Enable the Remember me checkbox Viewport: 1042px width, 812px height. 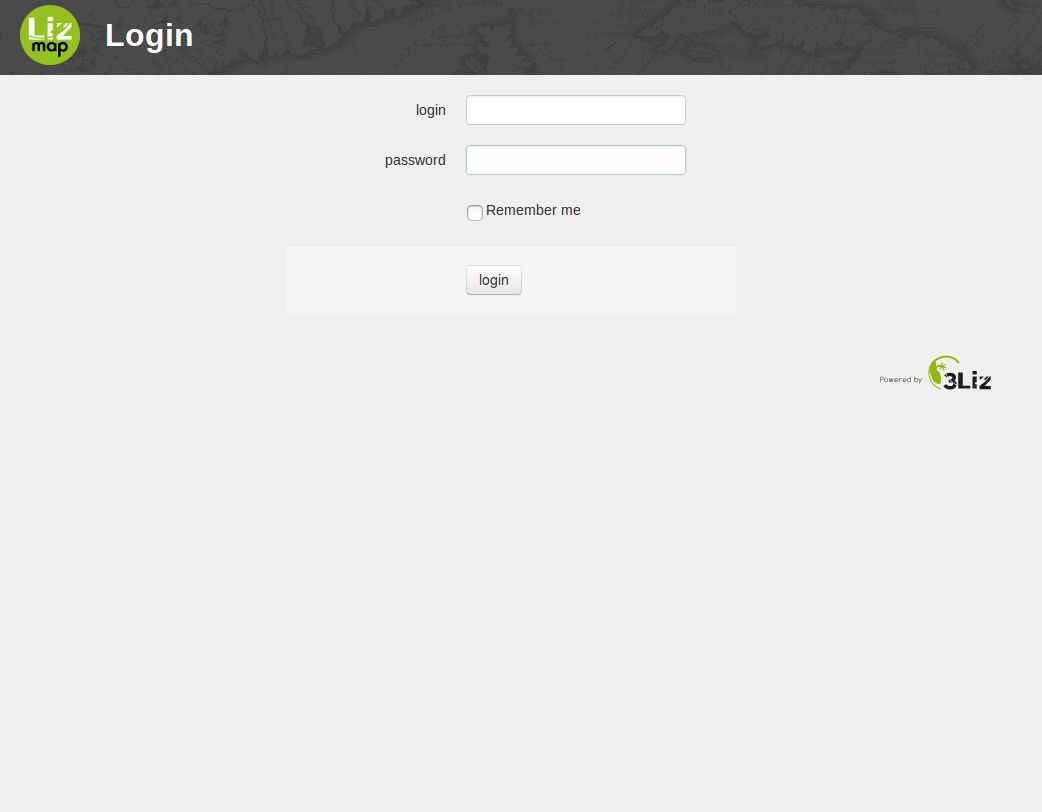point(474,213)
